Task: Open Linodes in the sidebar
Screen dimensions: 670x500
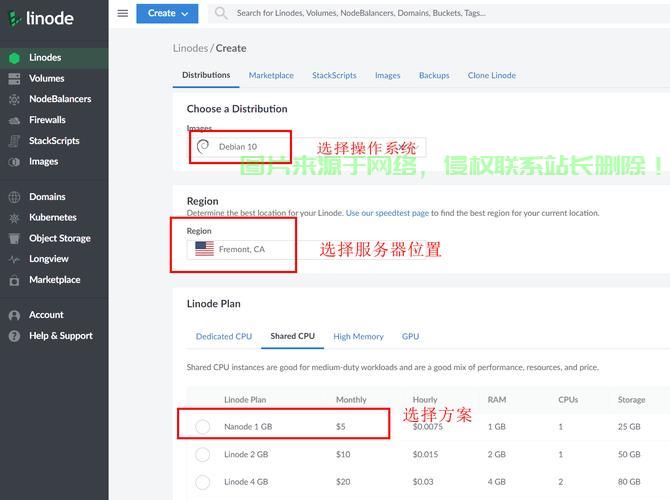Action: tap(54, 58)
